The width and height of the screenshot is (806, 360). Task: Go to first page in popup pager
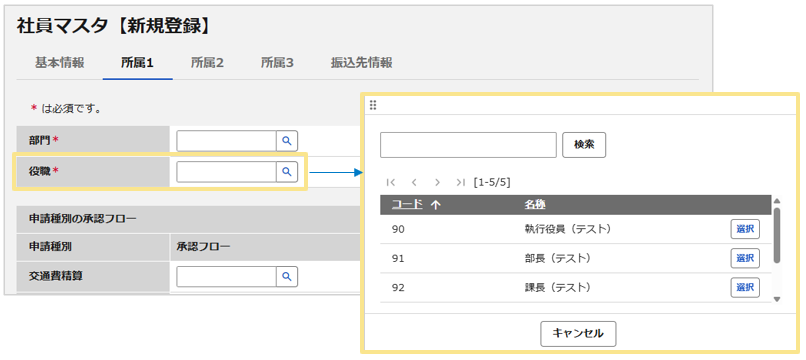tap(391, 182)
